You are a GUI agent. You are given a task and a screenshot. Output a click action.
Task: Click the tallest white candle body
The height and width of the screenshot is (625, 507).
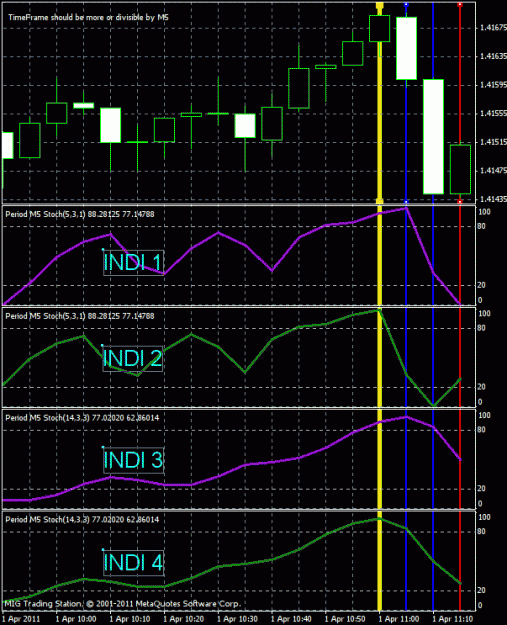tap(433, 137)
